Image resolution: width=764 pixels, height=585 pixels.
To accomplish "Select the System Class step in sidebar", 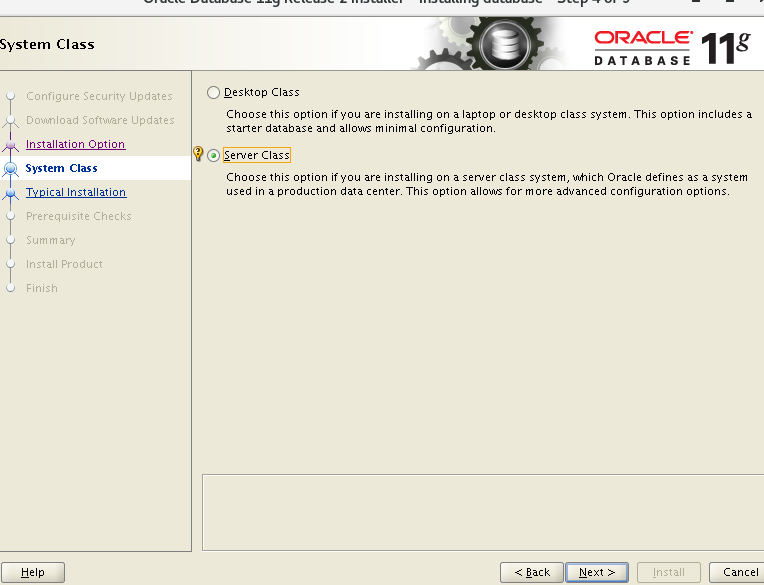I will click(61, 168).
